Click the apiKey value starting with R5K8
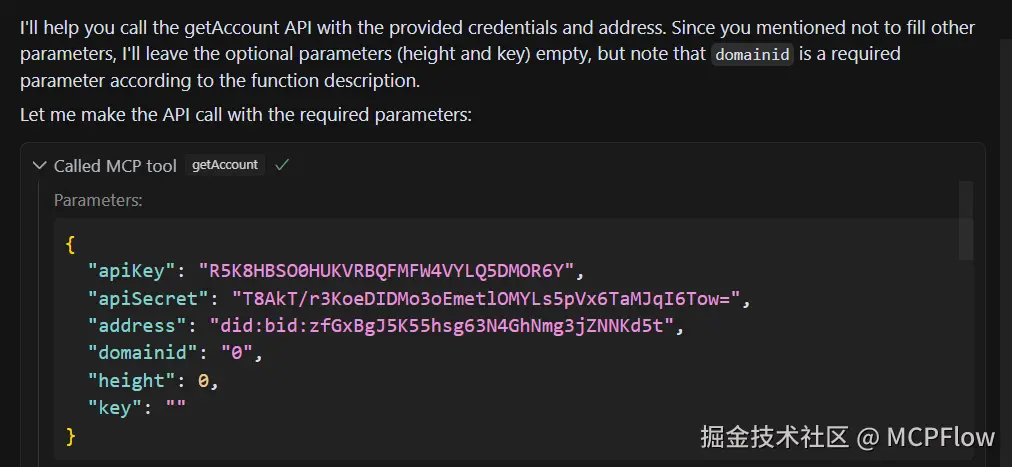This screenshot has height=467, width=1012. pyautogui.click(x=387, y=270)
